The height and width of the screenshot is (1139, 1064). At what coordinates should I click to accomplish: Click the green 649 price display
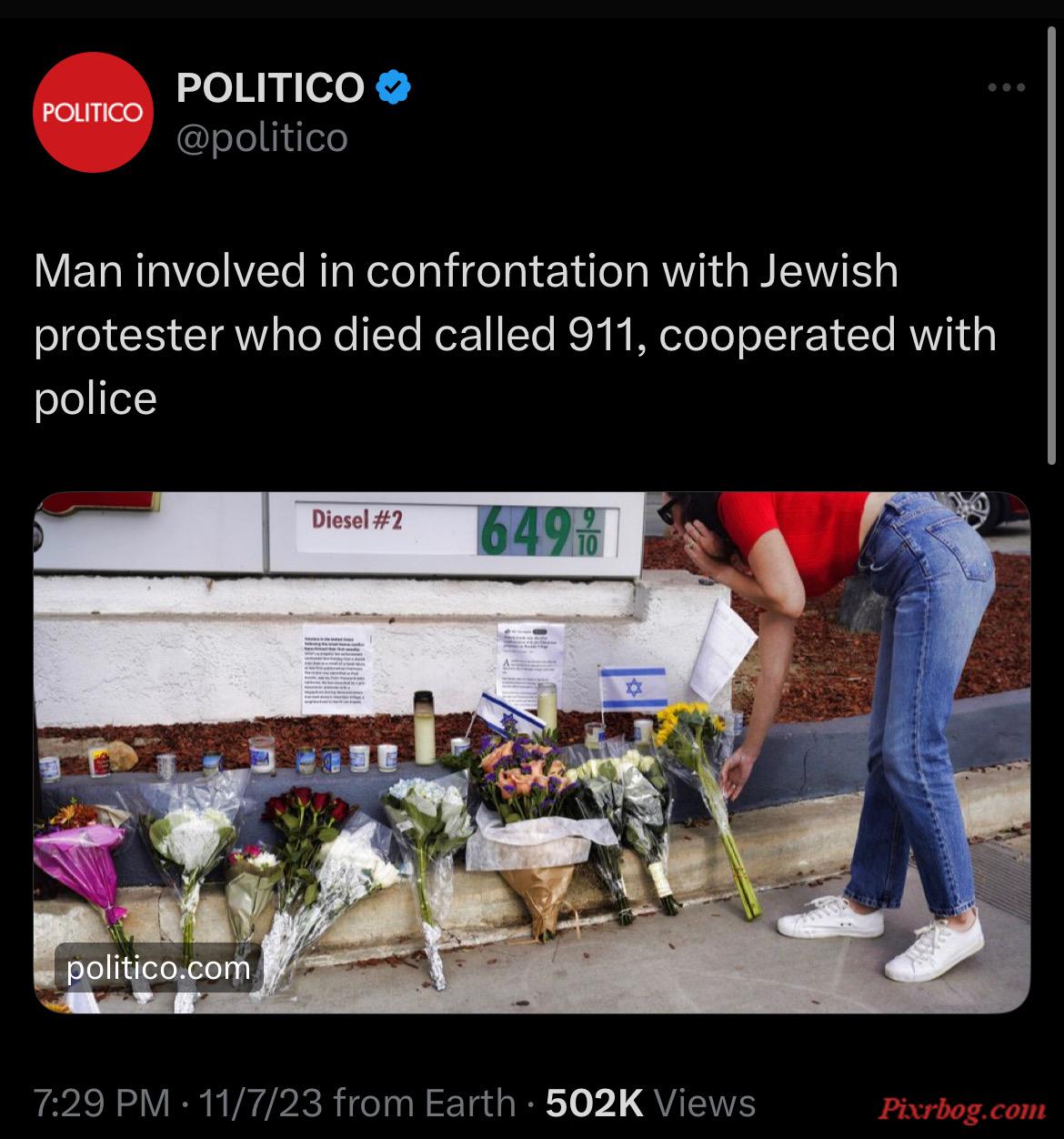point(548,528)
